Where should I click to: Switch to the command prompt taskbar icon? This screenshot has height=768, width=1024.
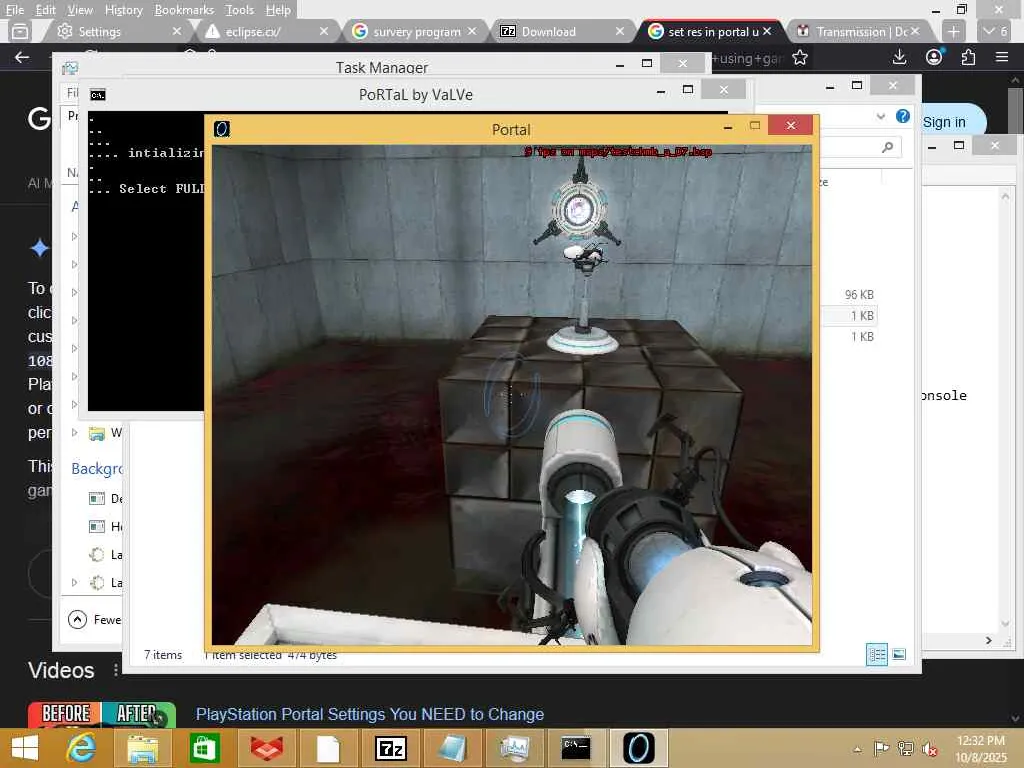(x=576, y=748)
